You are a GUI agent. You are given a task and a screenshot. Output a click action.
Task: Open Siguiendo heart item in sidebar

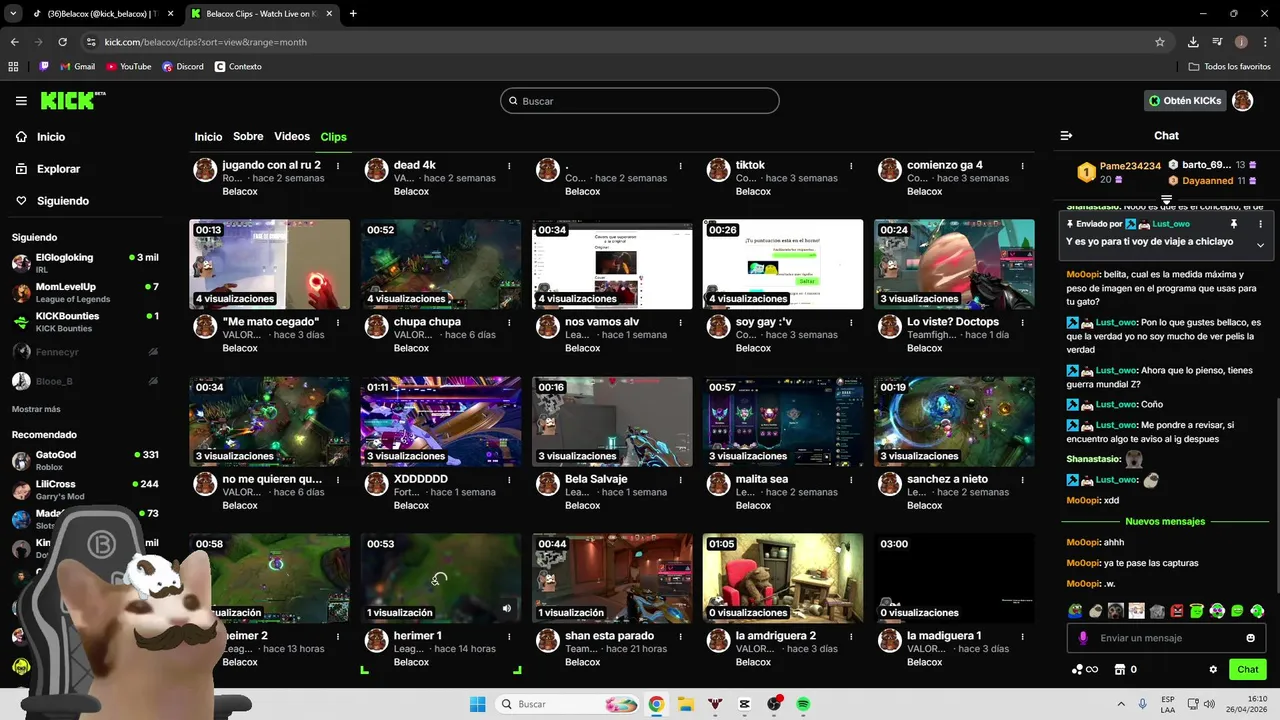pyautogui.click(x=52, y=201)
